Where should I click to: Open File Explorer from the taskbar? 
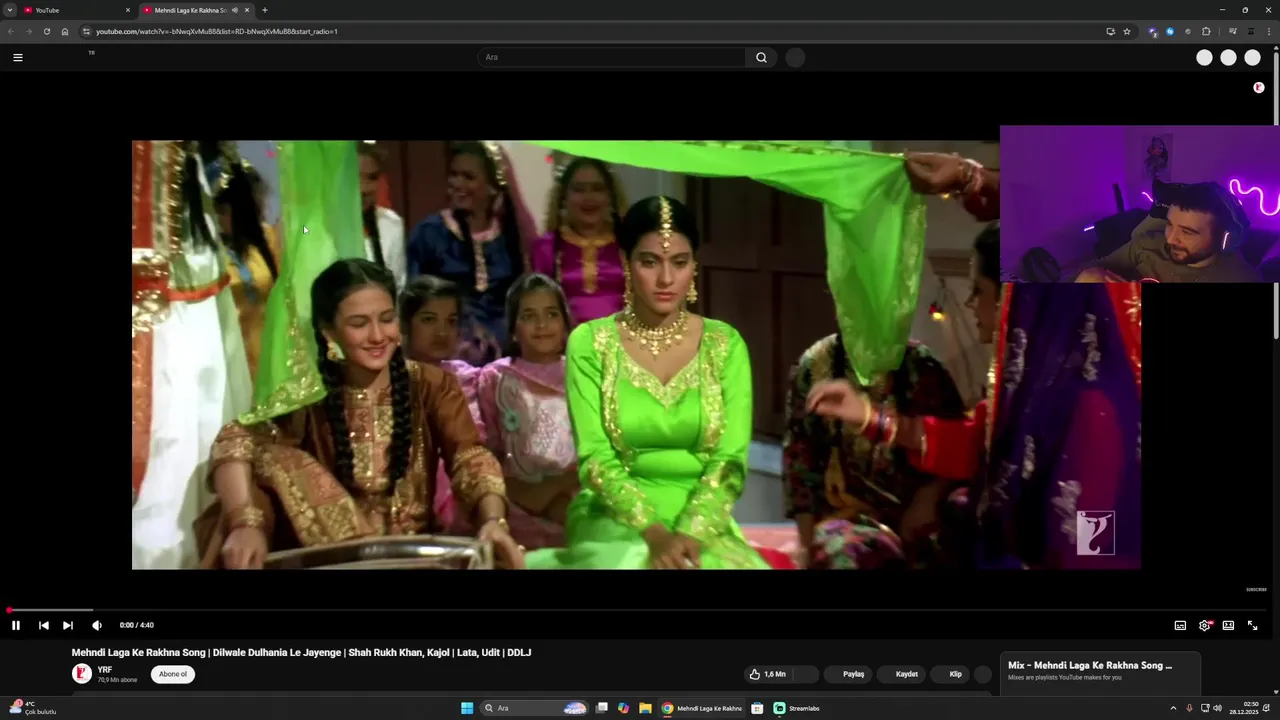click(x=645, y=708)
